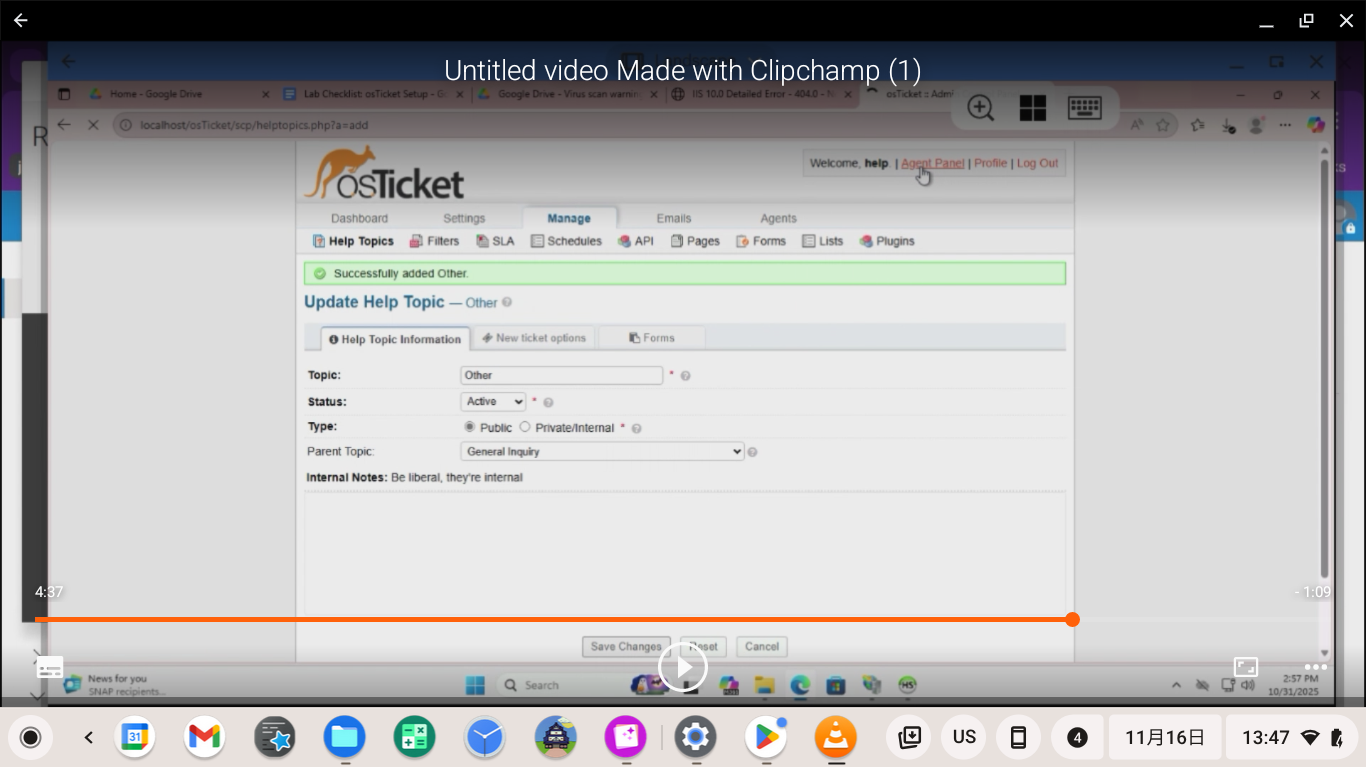Open the Help Topics submenu item
This screenshot has height=767, width=1366.
353,241
